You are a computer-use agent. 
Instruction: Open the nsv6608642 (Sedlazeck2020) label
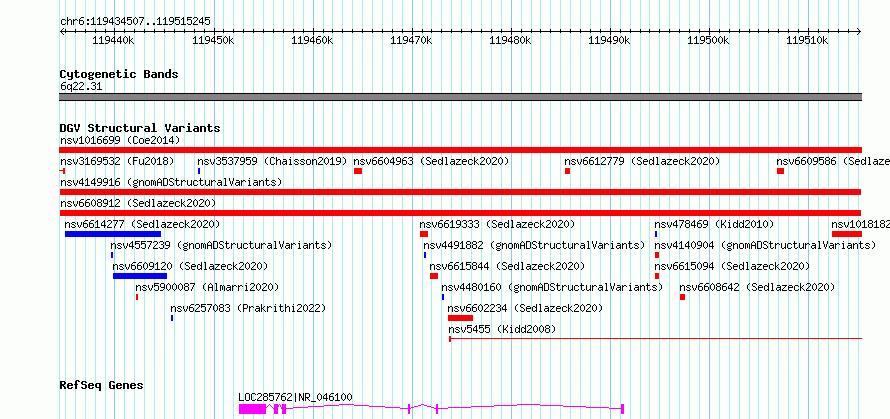click(757, 287)
